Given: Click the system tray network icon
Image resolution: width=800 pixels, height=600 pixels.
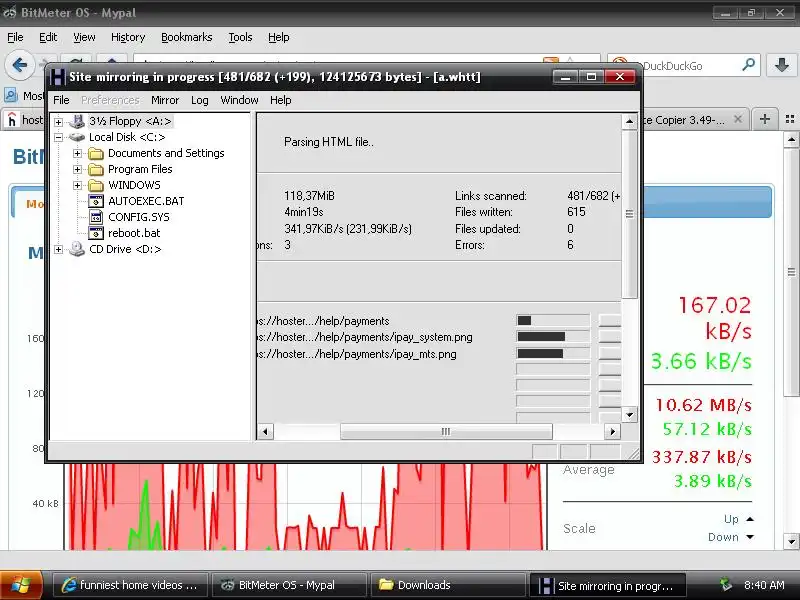Looking at the screenshot, I should click(726, 585).
